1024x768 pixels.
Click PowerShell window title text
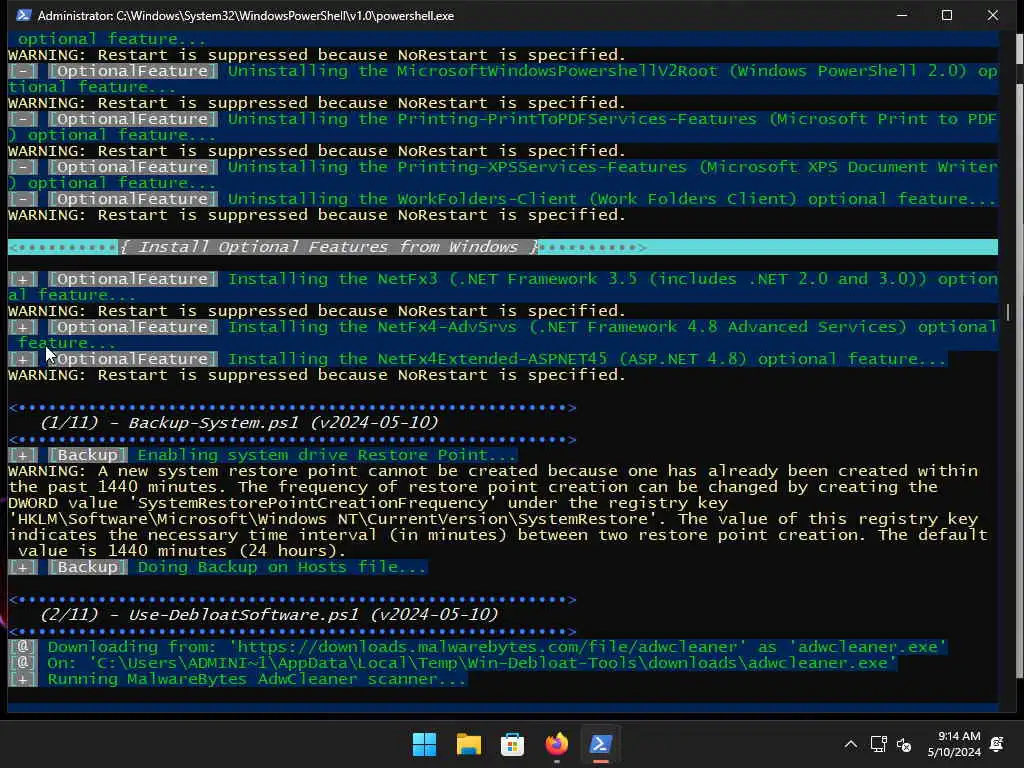(x=246, y=15)
